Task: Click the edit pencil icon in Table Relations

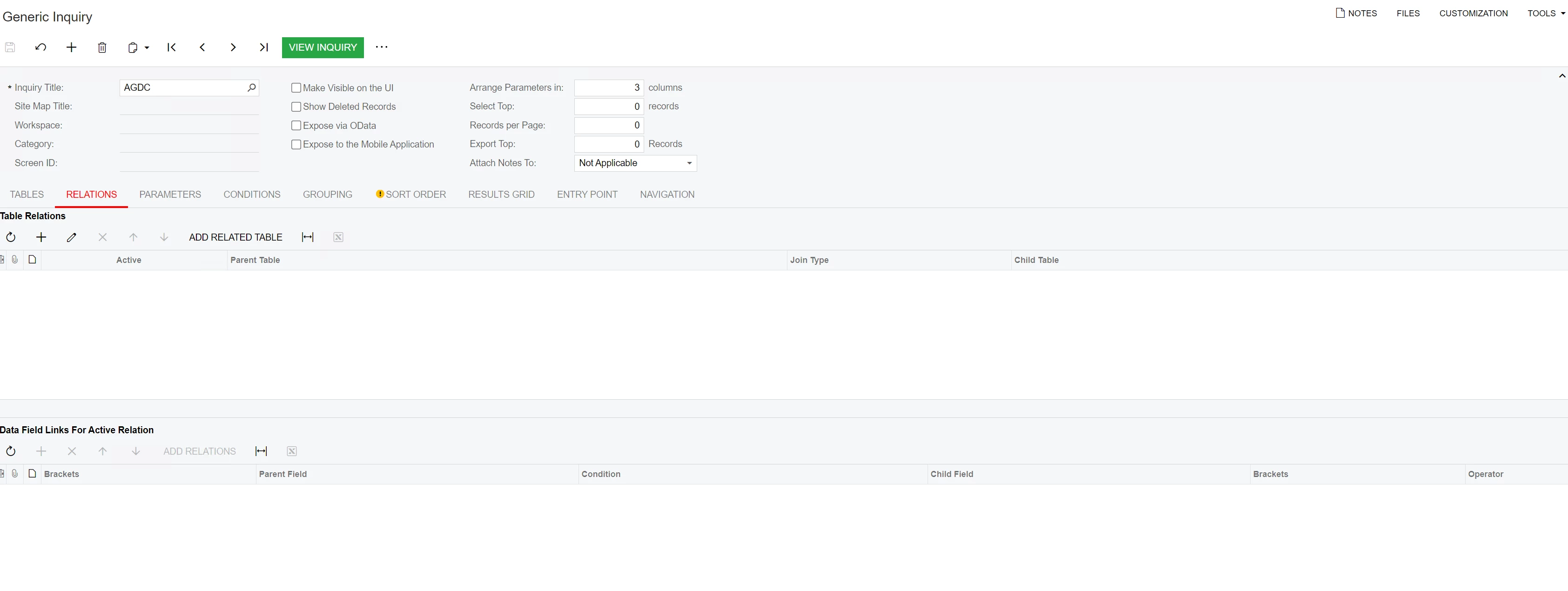Action: (72, 237)
